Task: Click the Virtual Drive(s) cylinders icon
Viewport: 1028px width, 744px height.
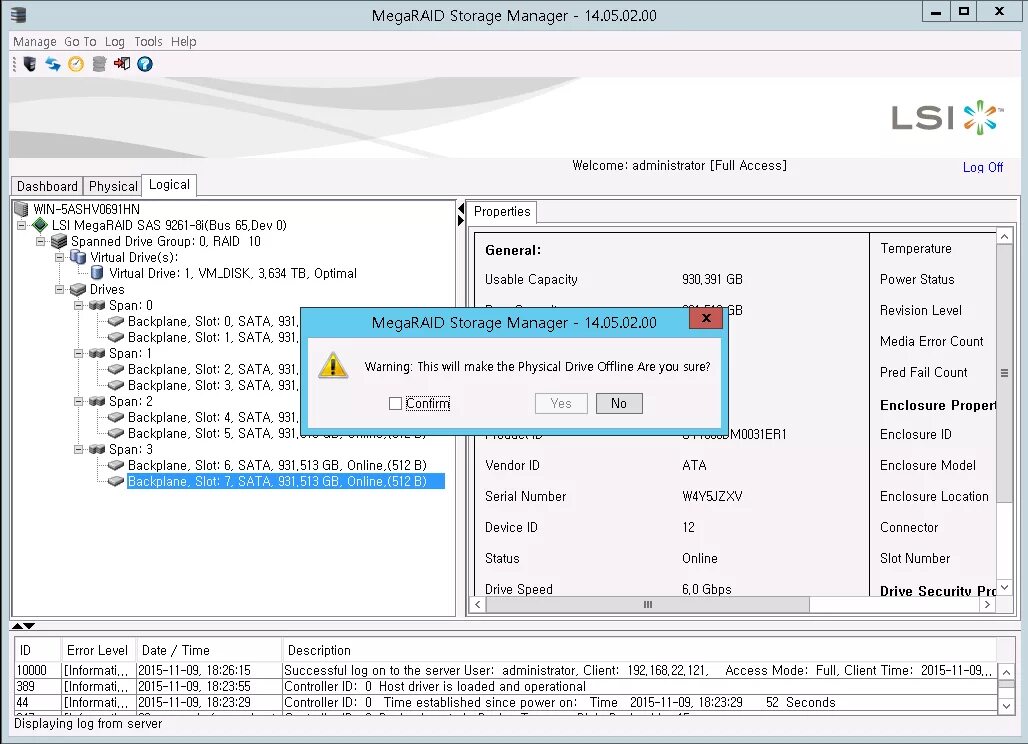Action: (x=78, y=257)
